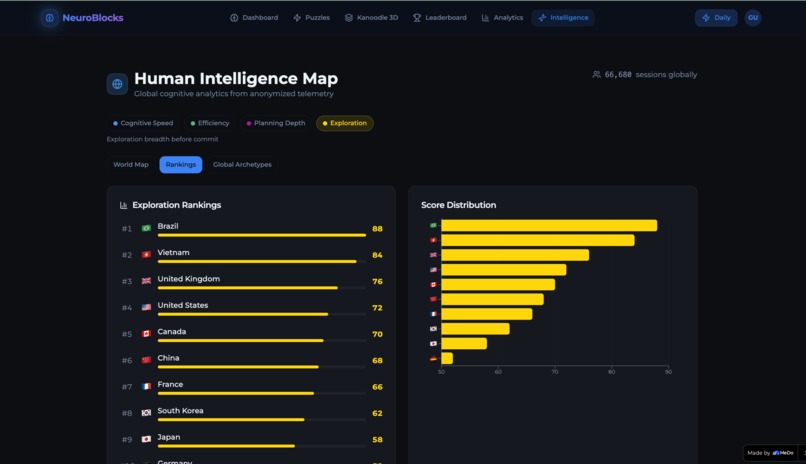Click the South Korea flag in rankings
Viewport: 806px width, 464px height.
pyautogui.click(x=146, y=413)
